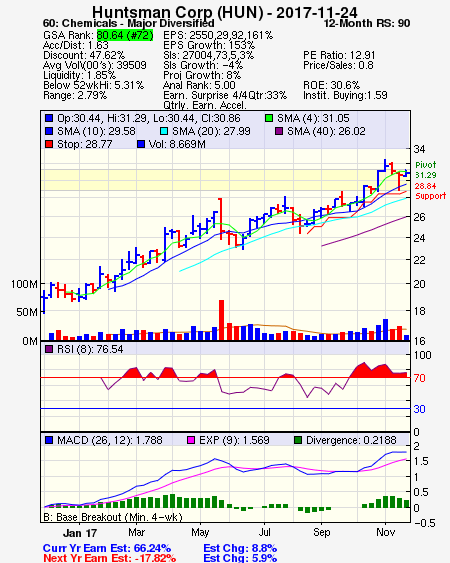This screenshot has height=563, width=450.
Task: Click the red Stop legend square
Action: (49, 144)
